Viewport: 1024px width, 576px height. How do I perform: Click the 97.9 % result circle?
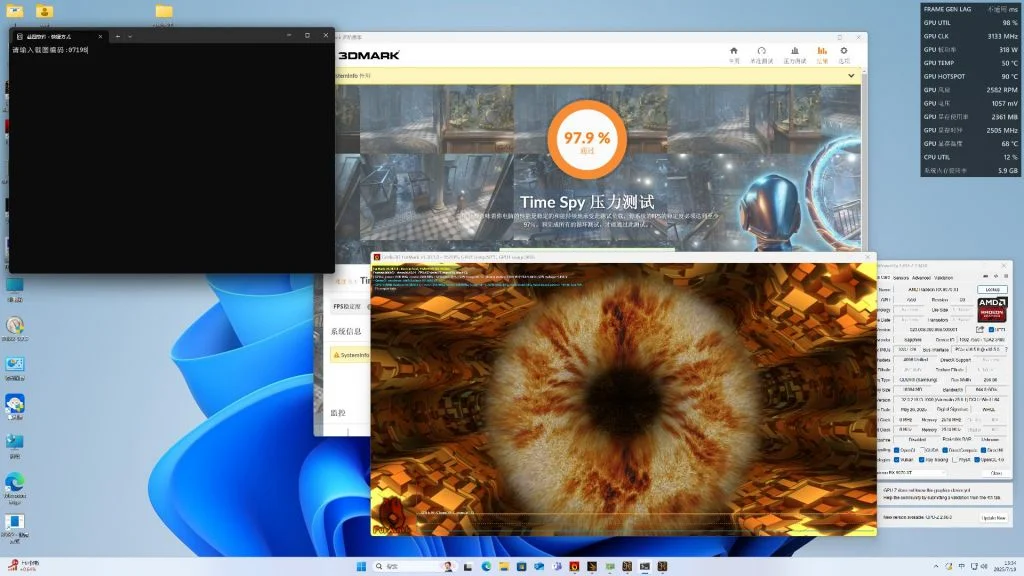587,139
